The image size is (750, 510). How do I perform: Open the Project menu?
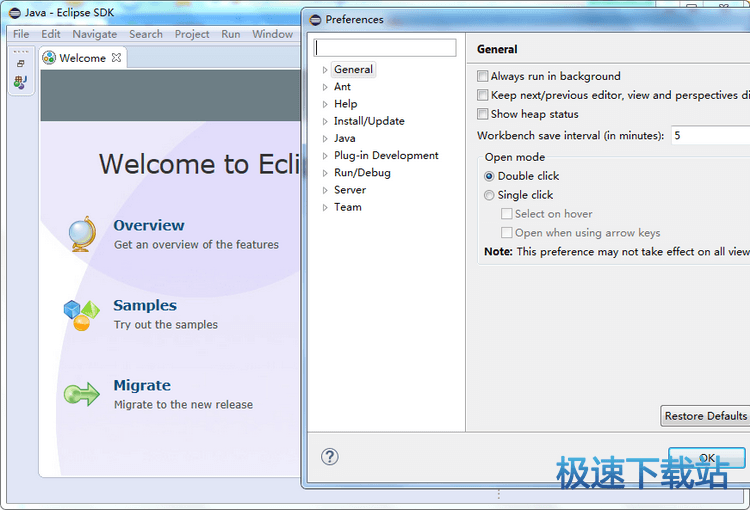click(x=192, y=34)
